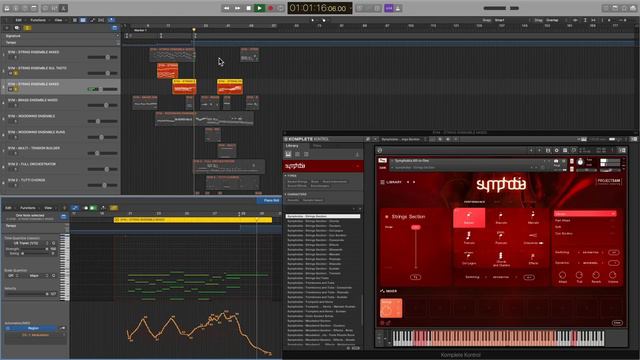Toggle the purple count-in button
640x360 pixels.
(389, 8)
